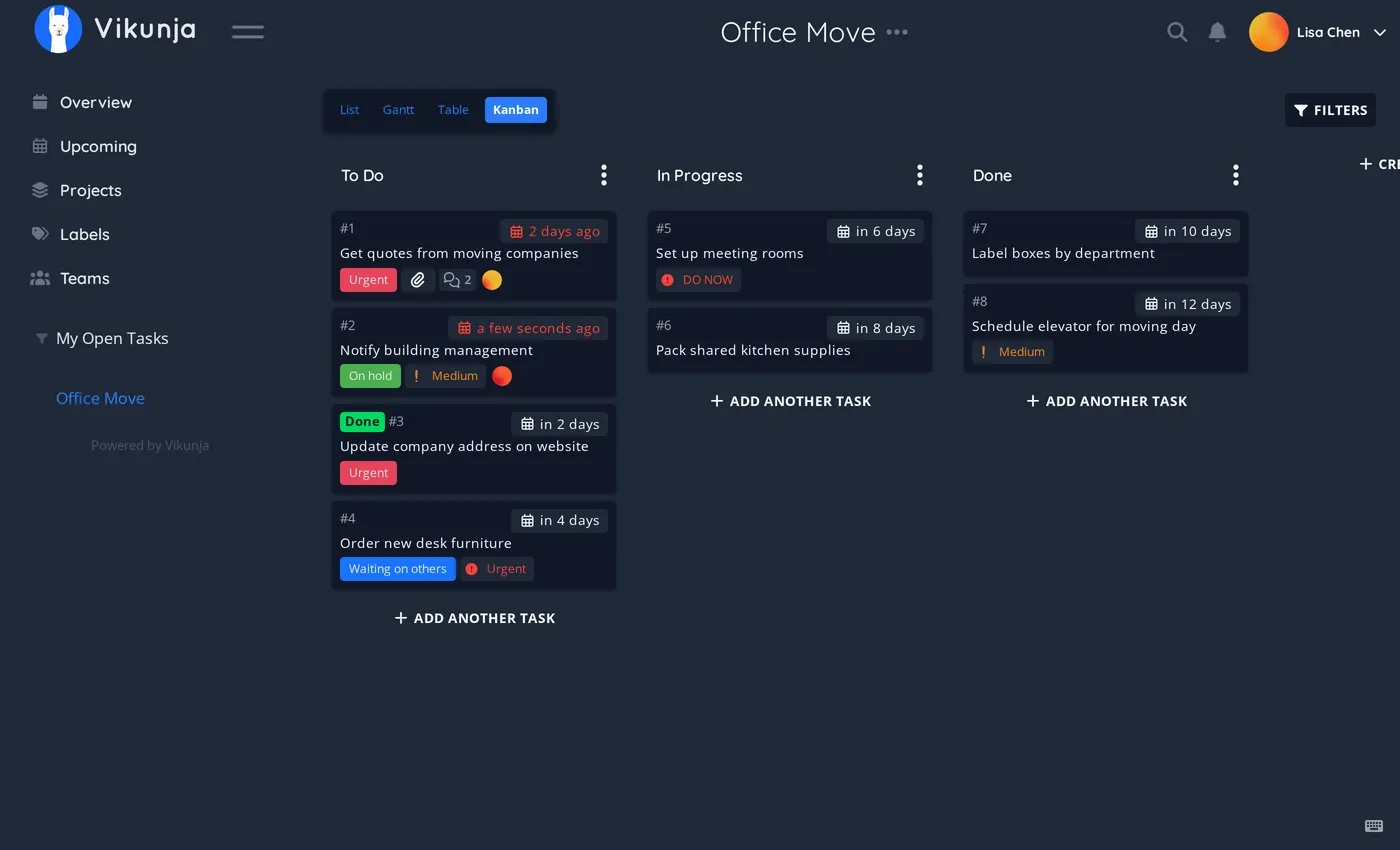Click the Urgent label on task #1
This screenshot has height=850, width=1400.
pyautogui.click(x=368, y=280)
